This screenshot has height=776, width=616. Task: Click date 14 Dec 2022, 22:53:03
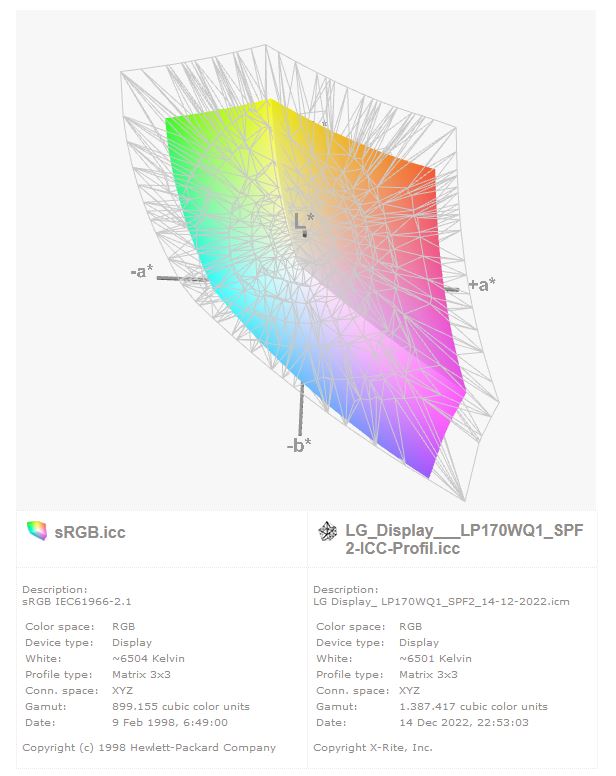[x=464, y=723]
